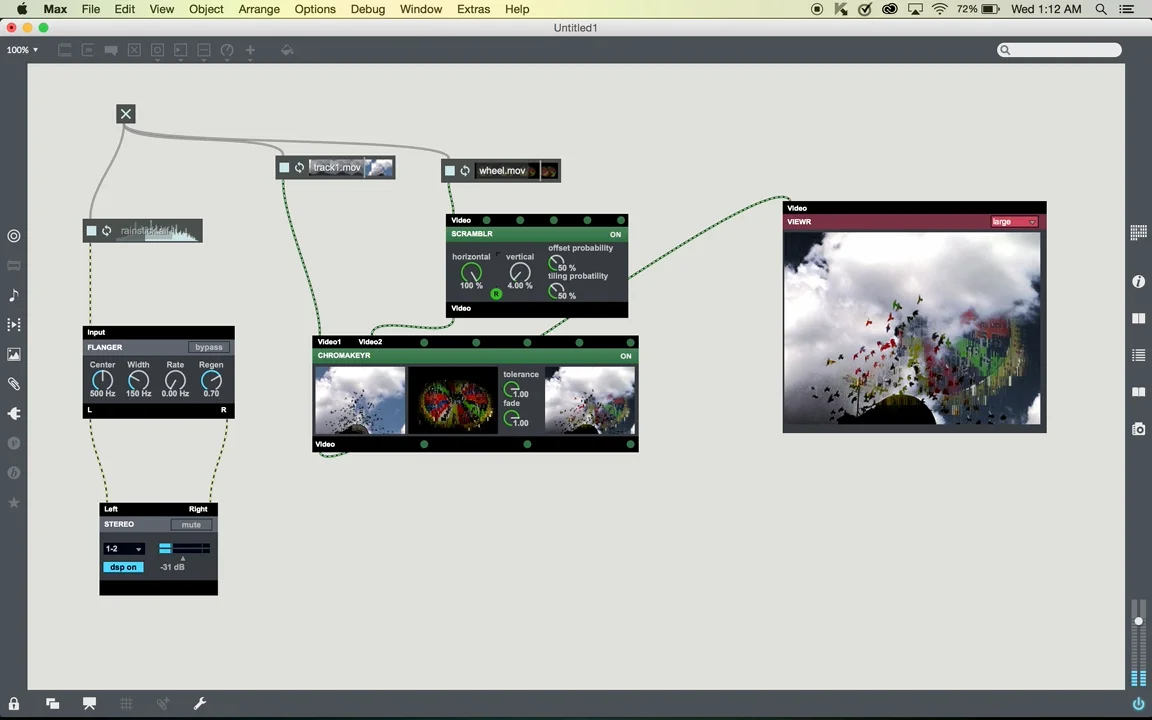The width and height of the screenshot is (1152, 720).
Task: Open the star favorites in left sidebar
Action: (x=13, y=503)
